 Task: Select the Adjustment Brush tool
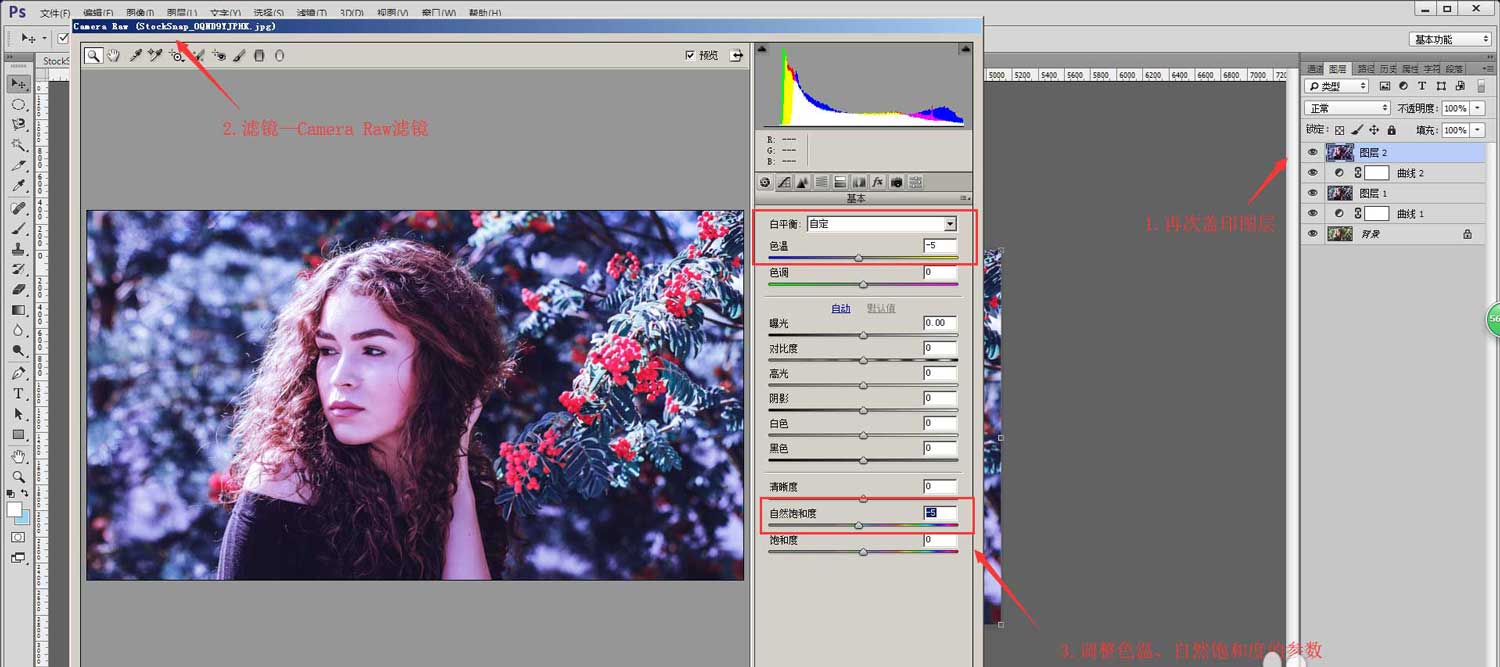239,56
